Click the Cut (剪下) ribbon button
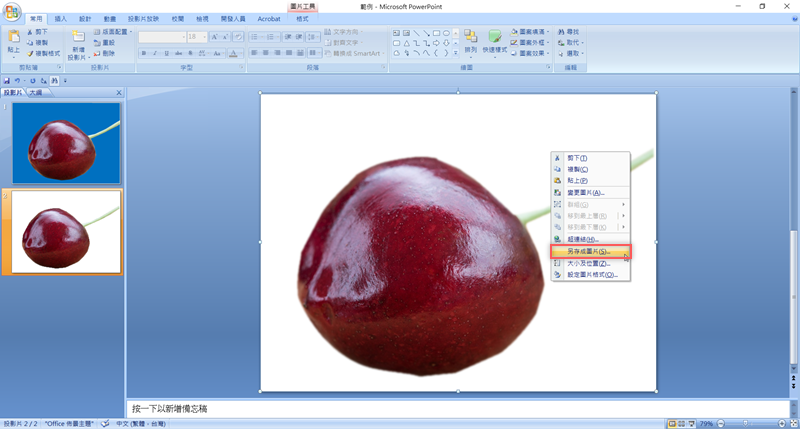Screen dimensions: 800x429 pyautogui.click(x=40, y=32)
